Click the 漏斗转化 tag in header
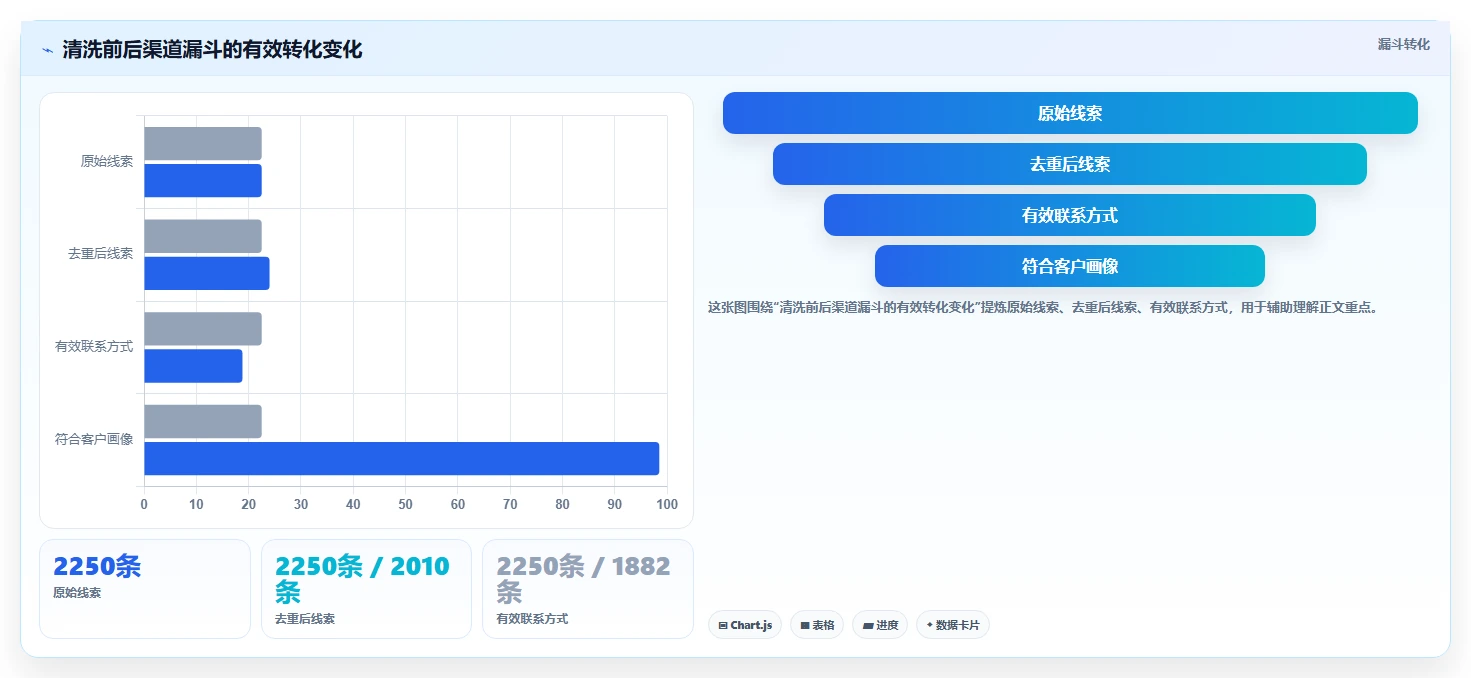The width and height of the screenshot is (1471, 678). coord(1403,44)
